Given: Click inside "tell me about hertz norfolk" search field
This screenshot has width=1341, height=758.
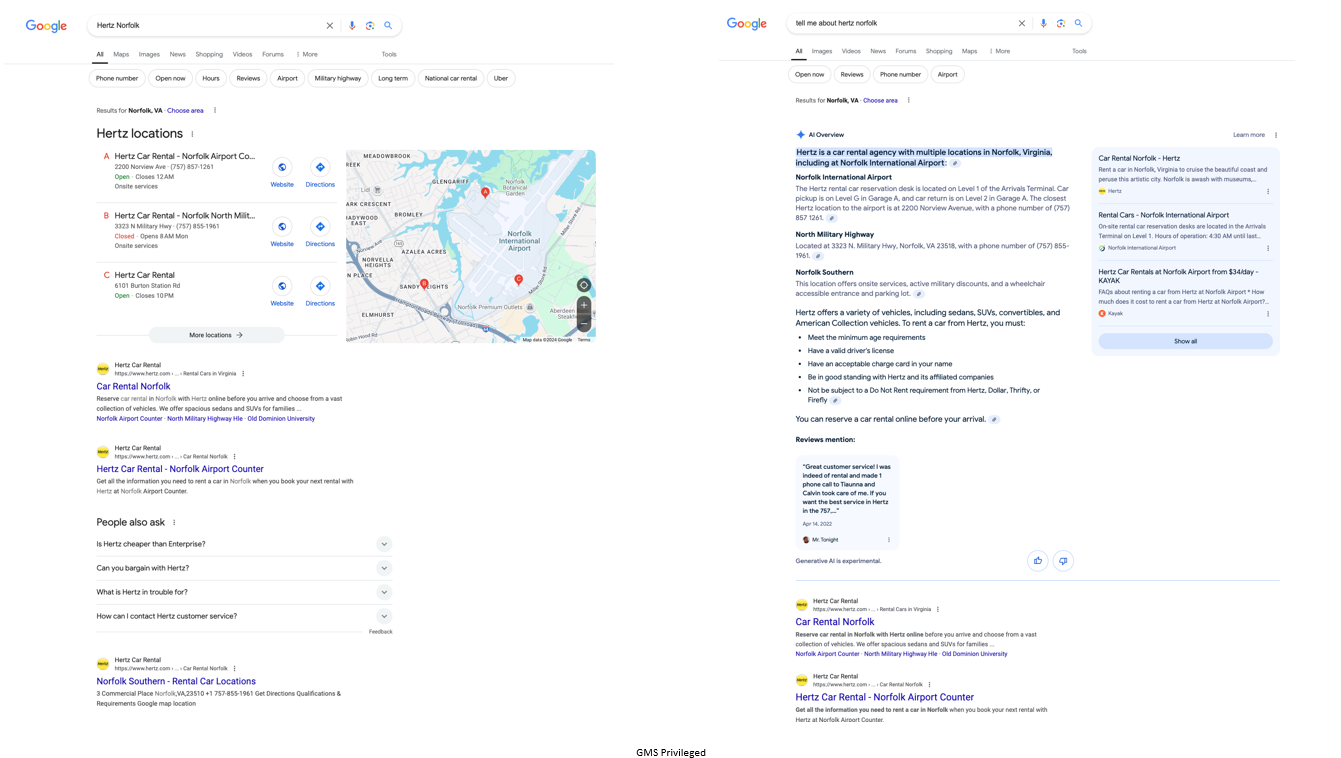Looking at the screenshot, I should [900, 23].
